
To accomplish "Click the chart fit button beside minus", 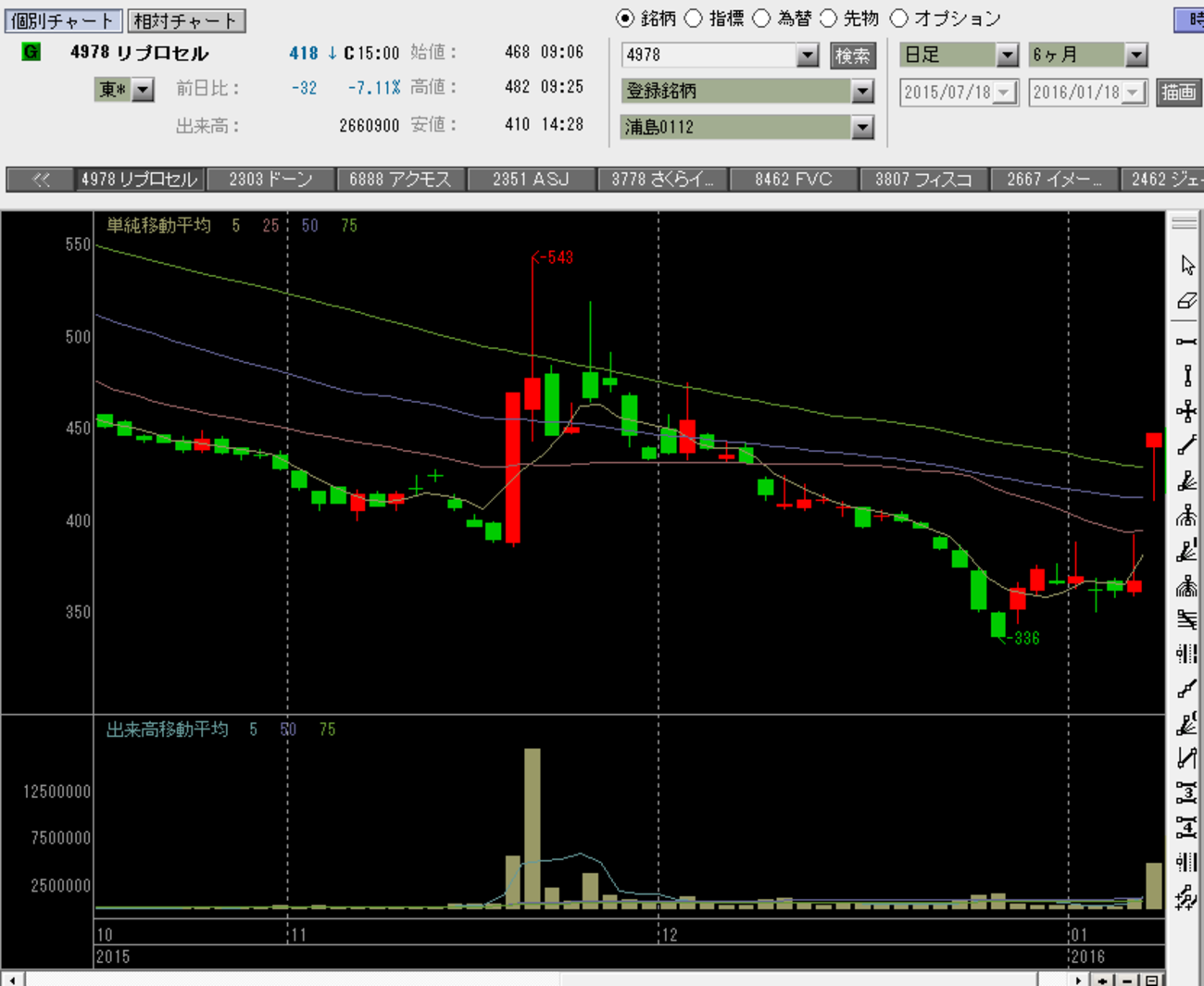I will point(1150,980).
